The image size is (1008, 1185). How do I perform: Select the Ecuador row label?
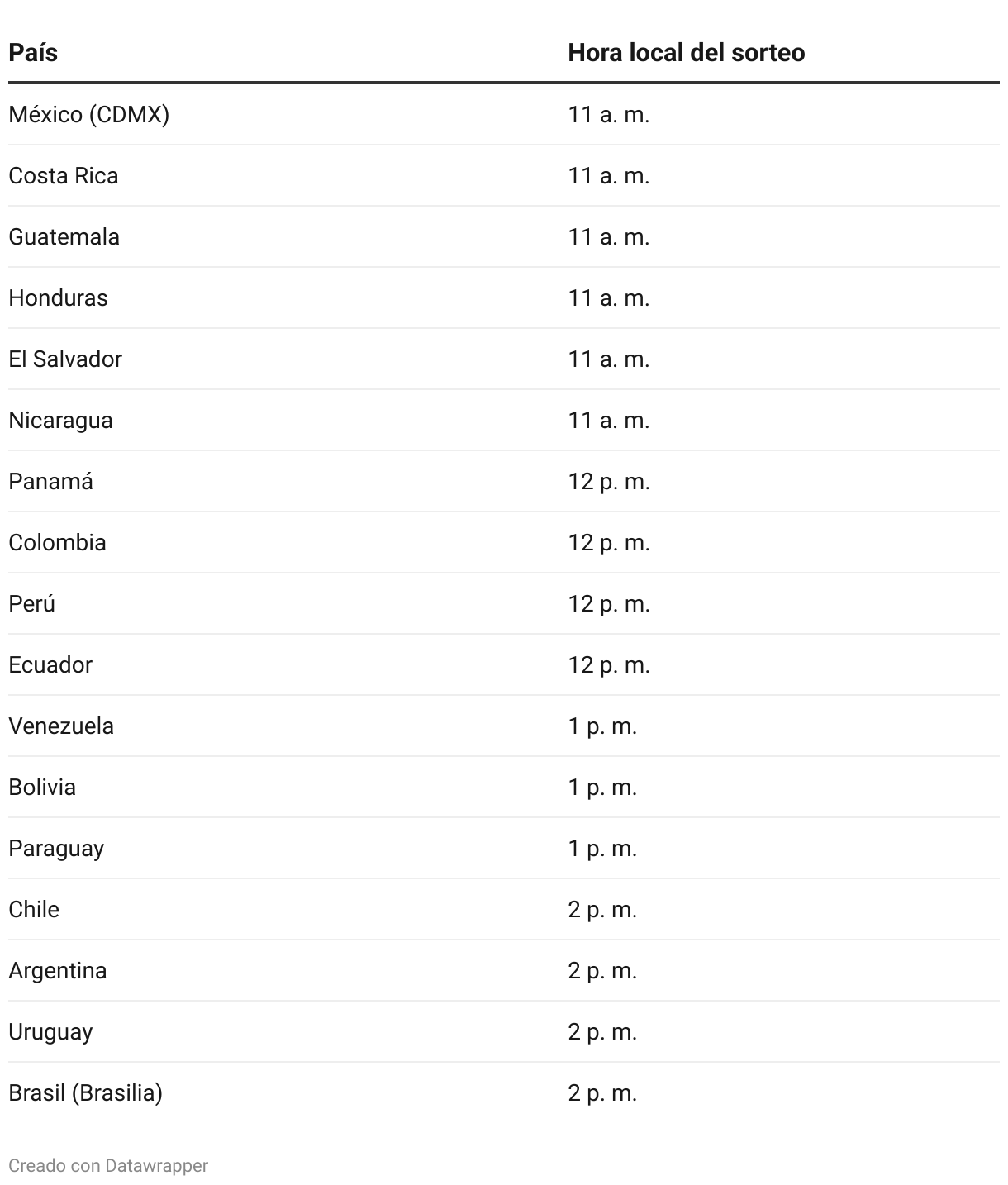point(50,664)
